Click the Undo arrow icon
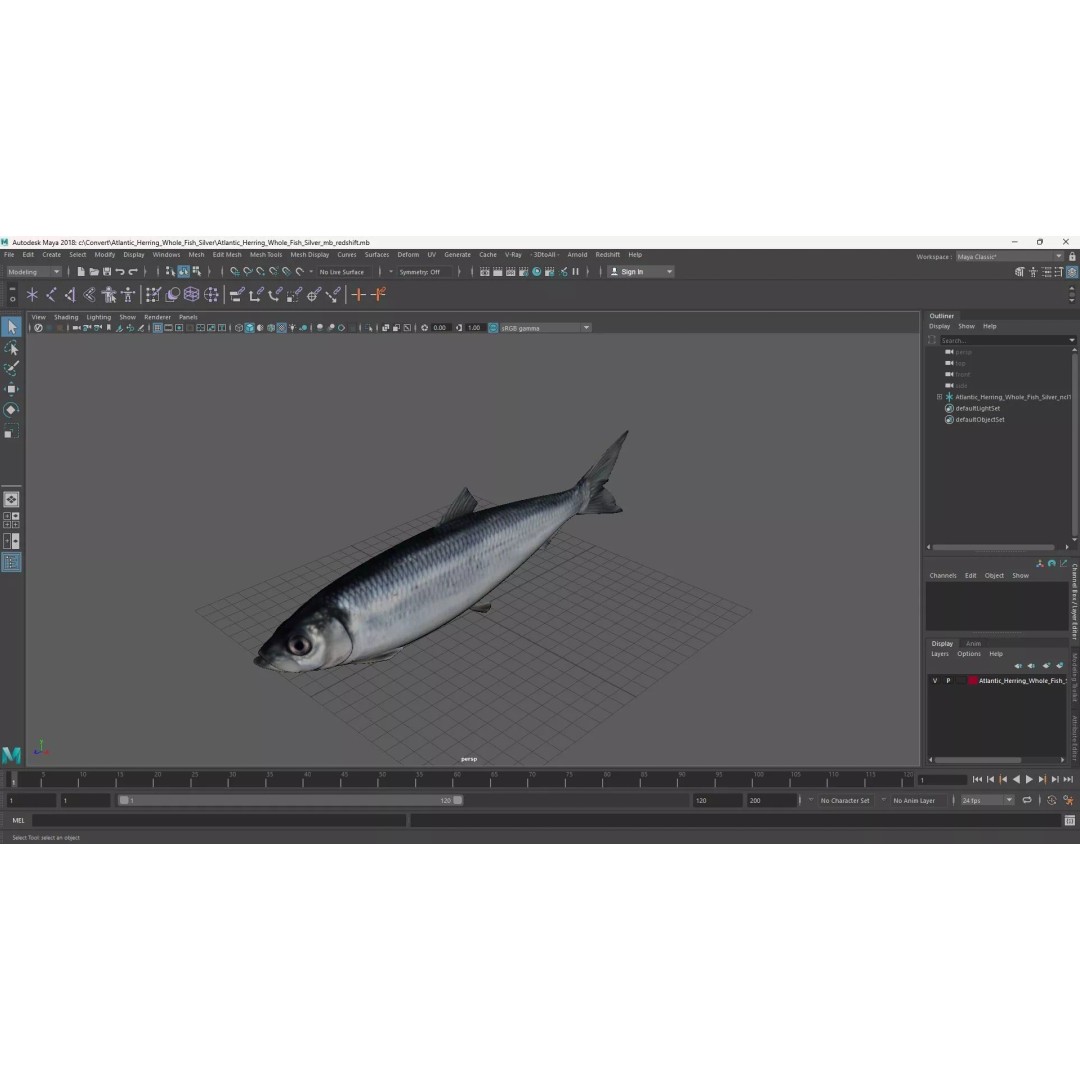This screenshot has height=1080, width=1080. click(120, 272)
